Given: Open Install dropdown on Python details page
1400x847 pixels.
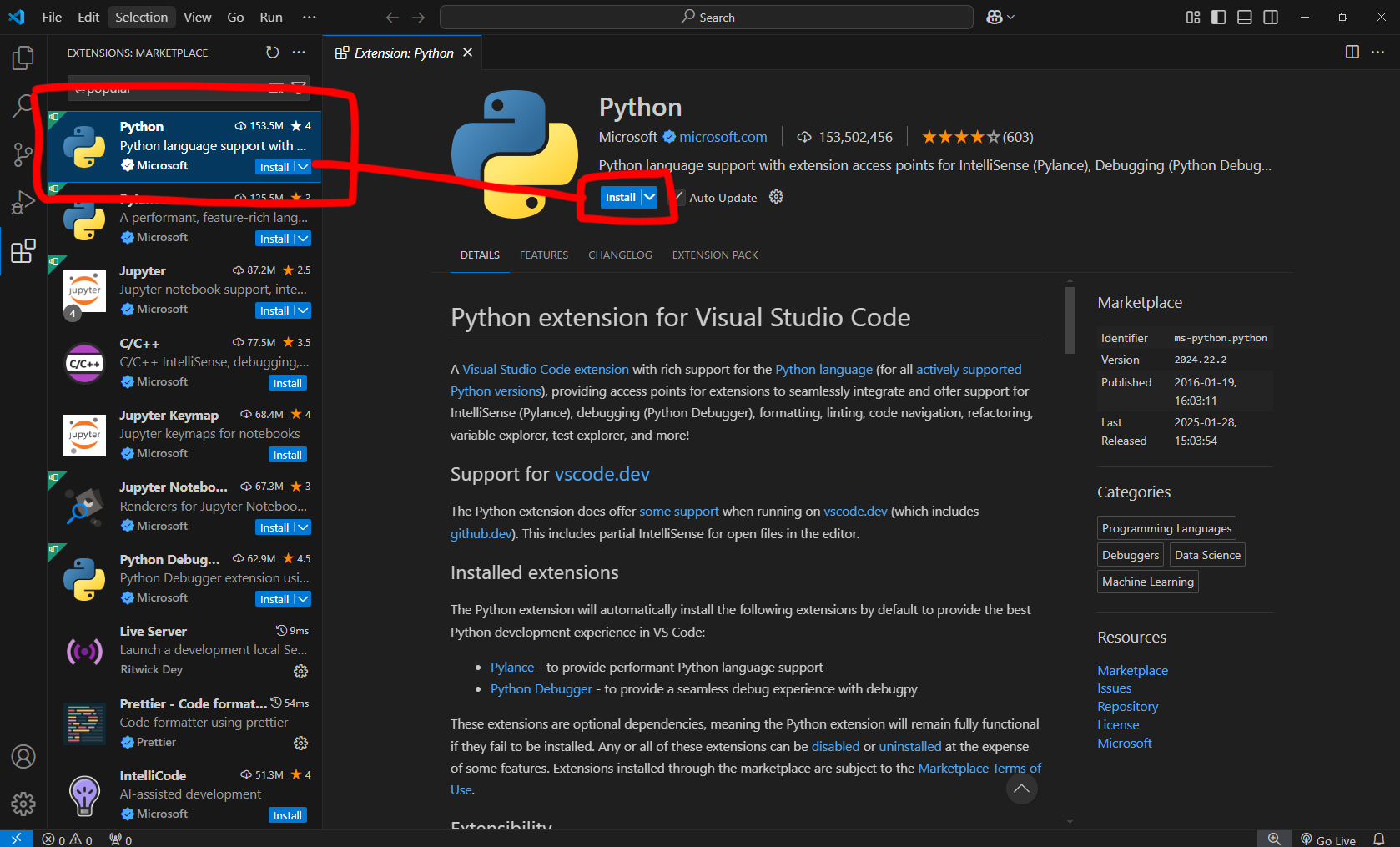Looking at the screenshot, I should pyautogui.click(x=649, y=197).
